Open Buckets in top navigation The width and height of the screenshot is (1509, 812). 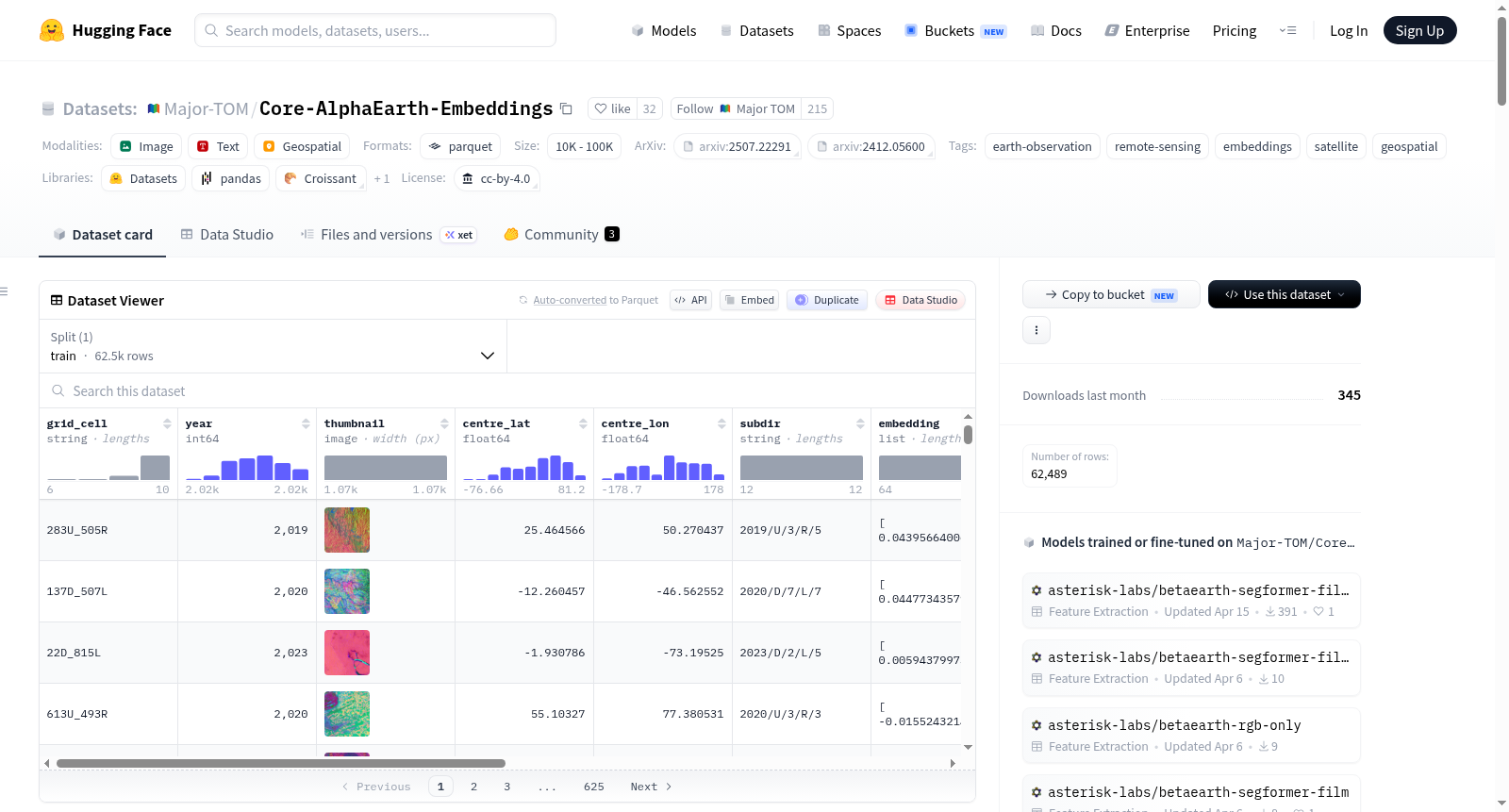click(955, 31)
